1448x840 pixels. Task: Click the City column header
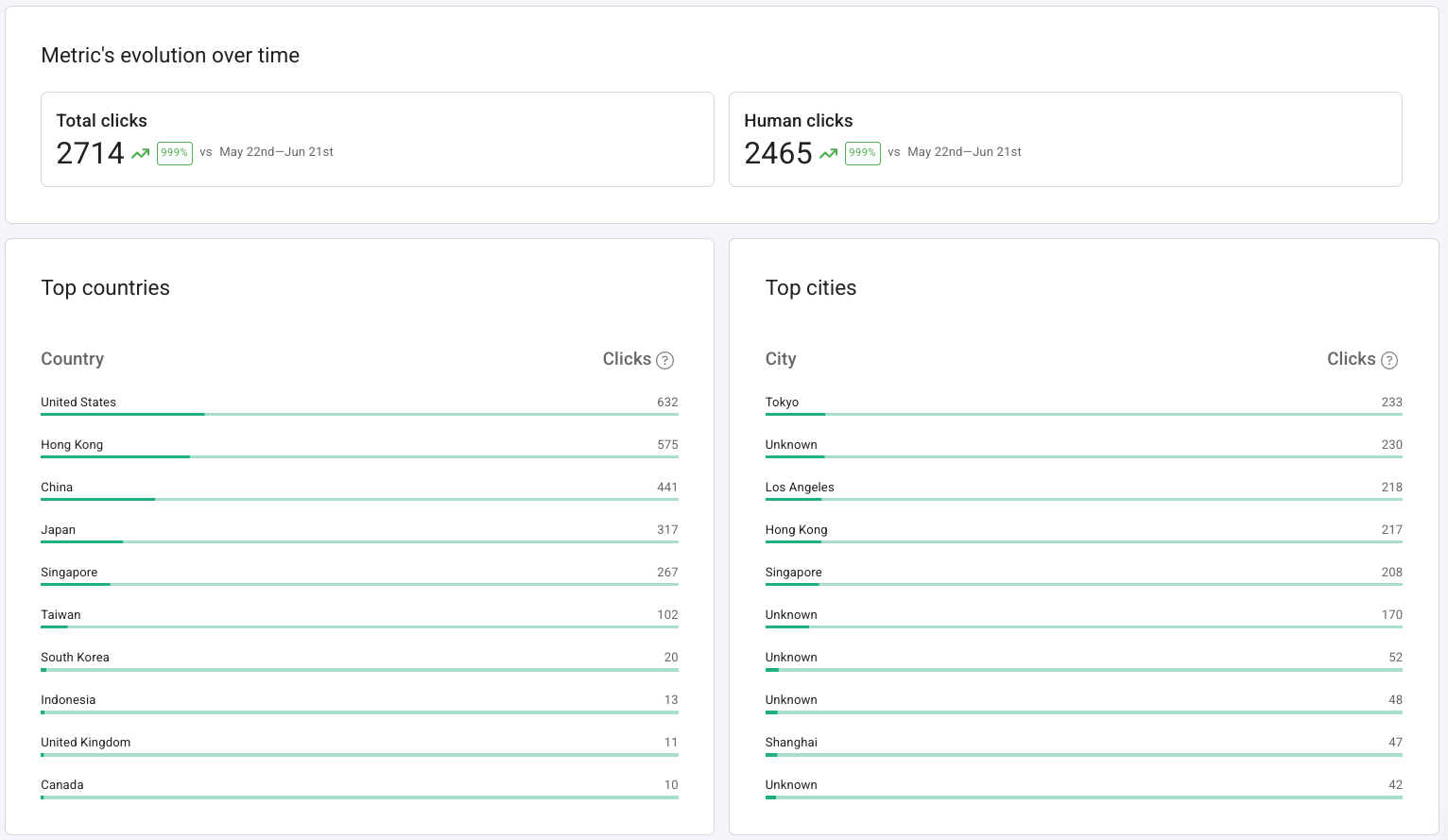(781, 359)
